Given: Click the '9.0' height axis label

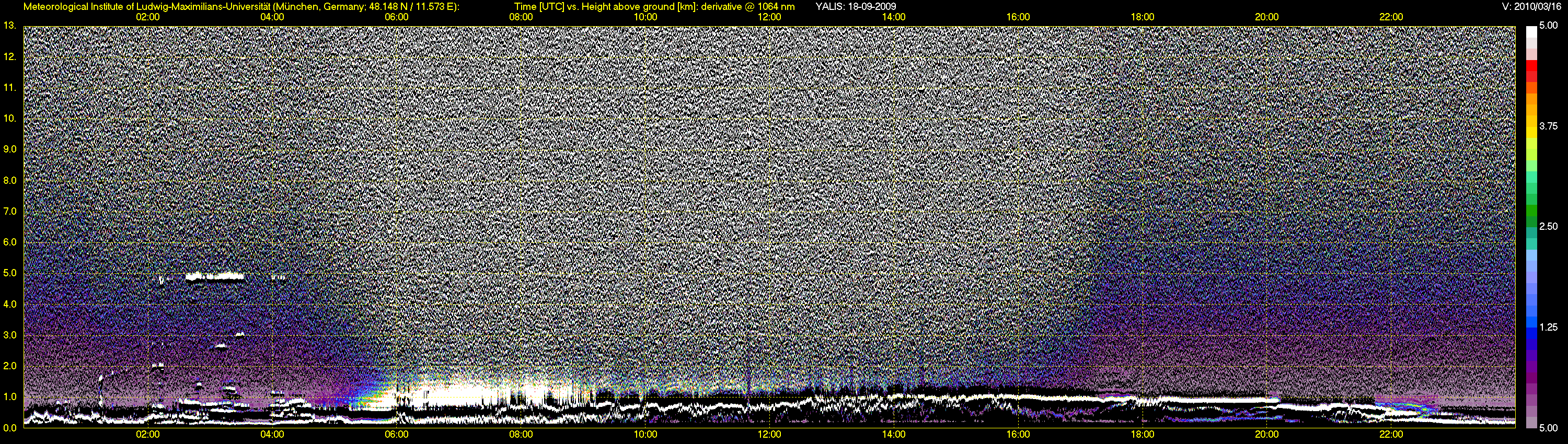Looking at the screenshot, I should tap(10, 149).
